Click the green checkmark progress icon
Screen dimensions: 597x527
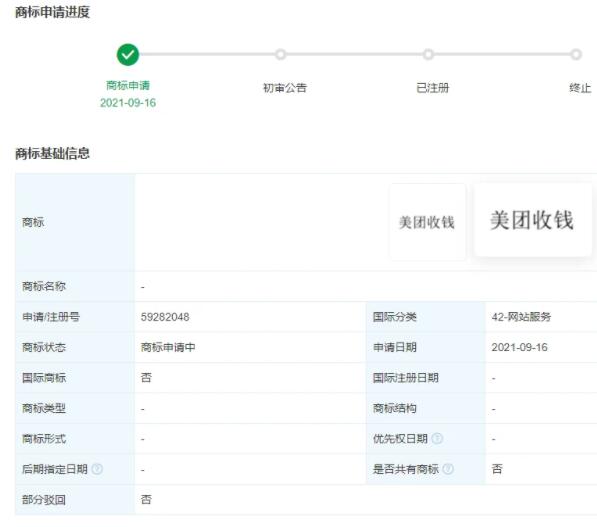click(128, 55)
